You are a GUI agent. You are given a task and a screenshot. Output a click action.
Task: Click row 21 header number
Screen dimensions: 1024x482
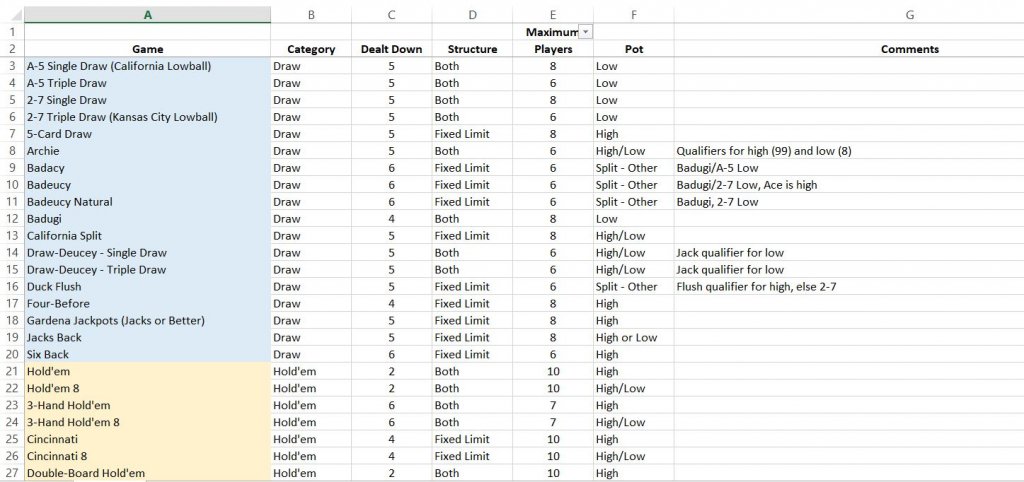tap(11, 371)
